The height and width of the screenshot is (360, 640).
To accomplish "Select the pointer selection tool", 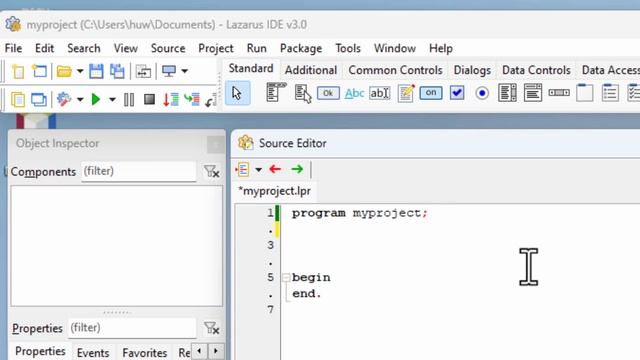I will click(237, 93).
